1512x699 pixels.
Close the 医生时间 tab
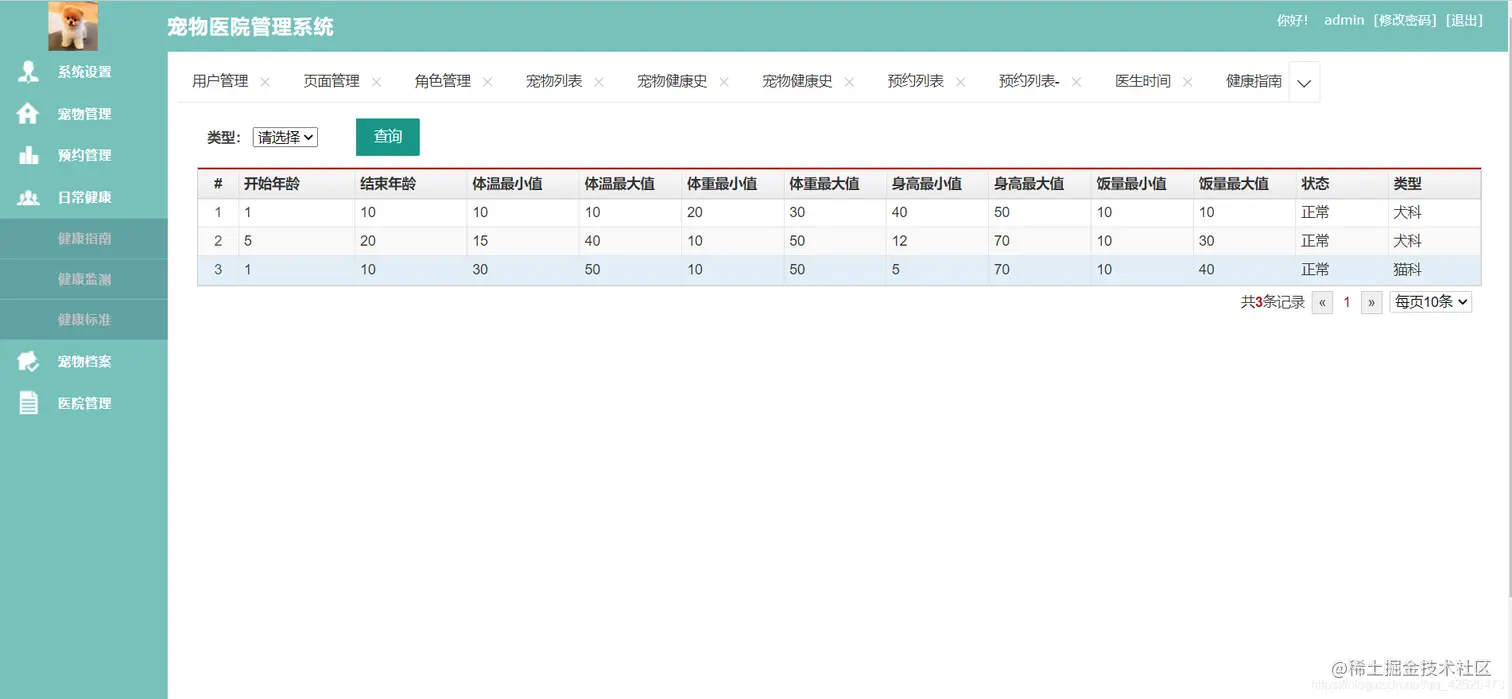pyautogui.click(x=1187, y=82)
